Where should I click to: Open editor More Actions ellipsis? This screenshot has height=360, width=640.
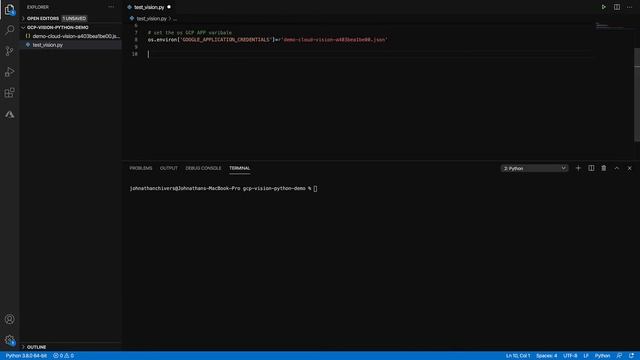pyautogui.click(x=629, y=7)
